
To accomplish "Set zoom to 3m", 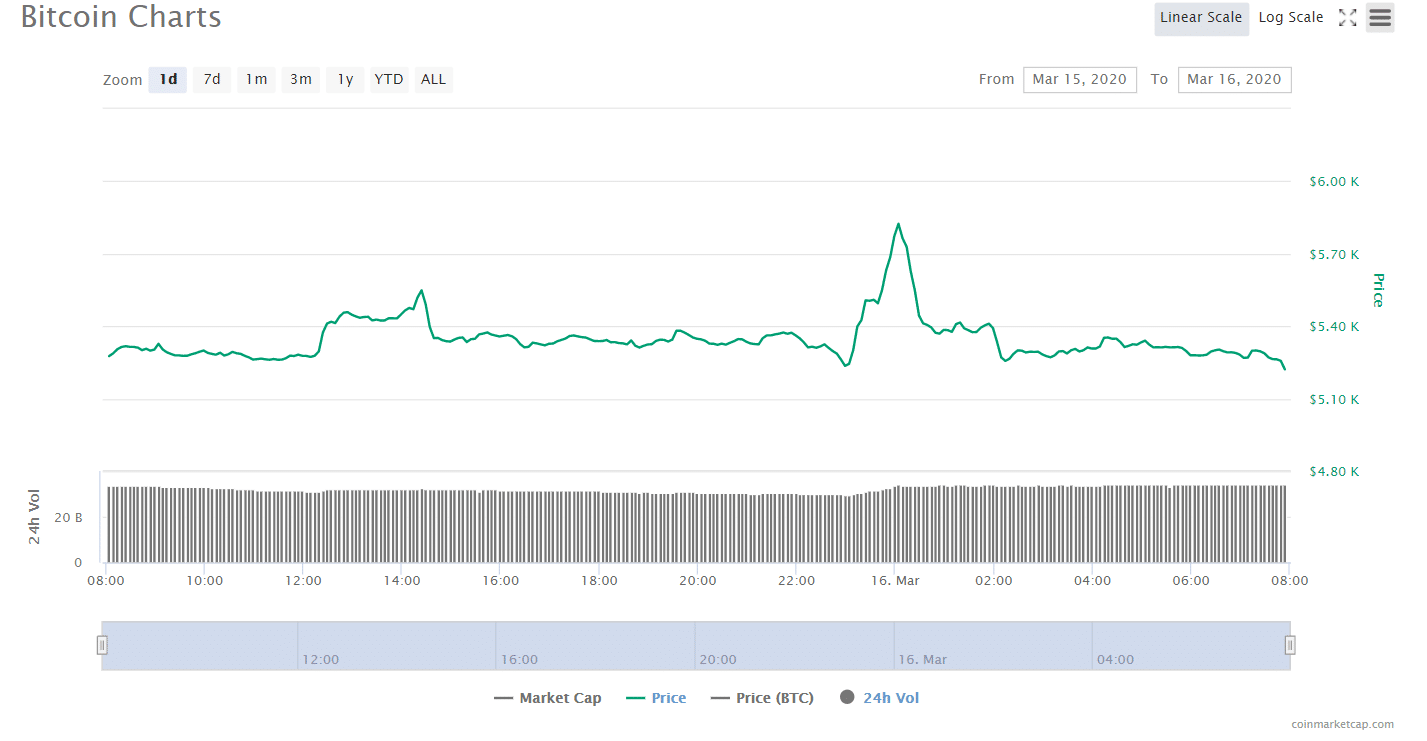I will tap(301, 80).
